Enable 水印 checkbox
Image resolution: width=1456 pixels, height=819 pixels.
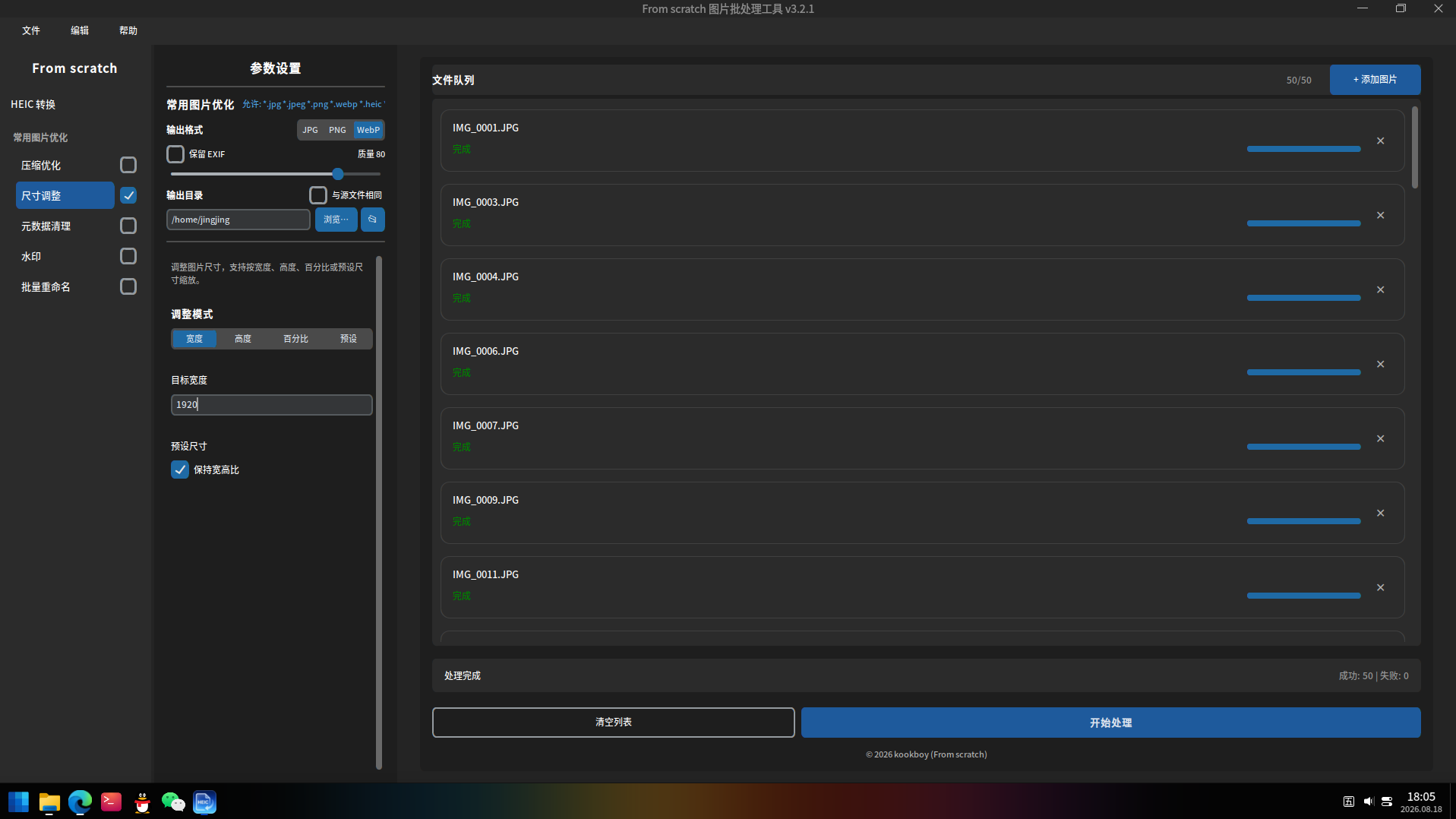[x=128, y=256]
